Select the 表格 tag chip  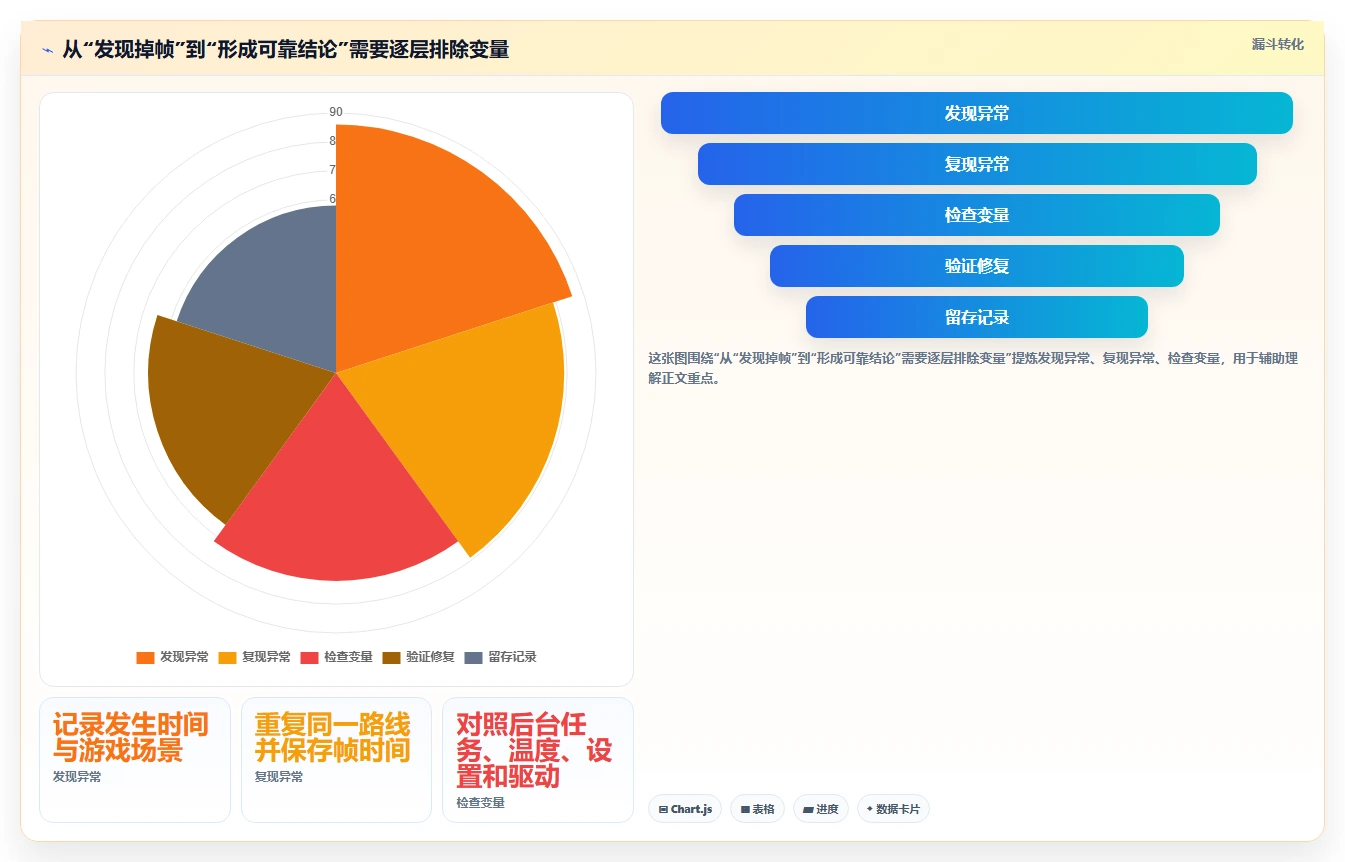pyautogui.click(x=758, y=809)
